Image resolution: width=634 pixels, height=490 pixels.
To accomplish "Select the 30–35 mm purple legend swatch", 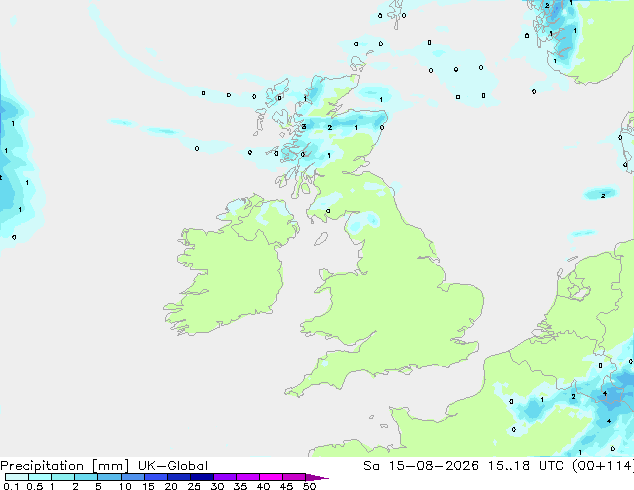I will click(x=224, y=477).
